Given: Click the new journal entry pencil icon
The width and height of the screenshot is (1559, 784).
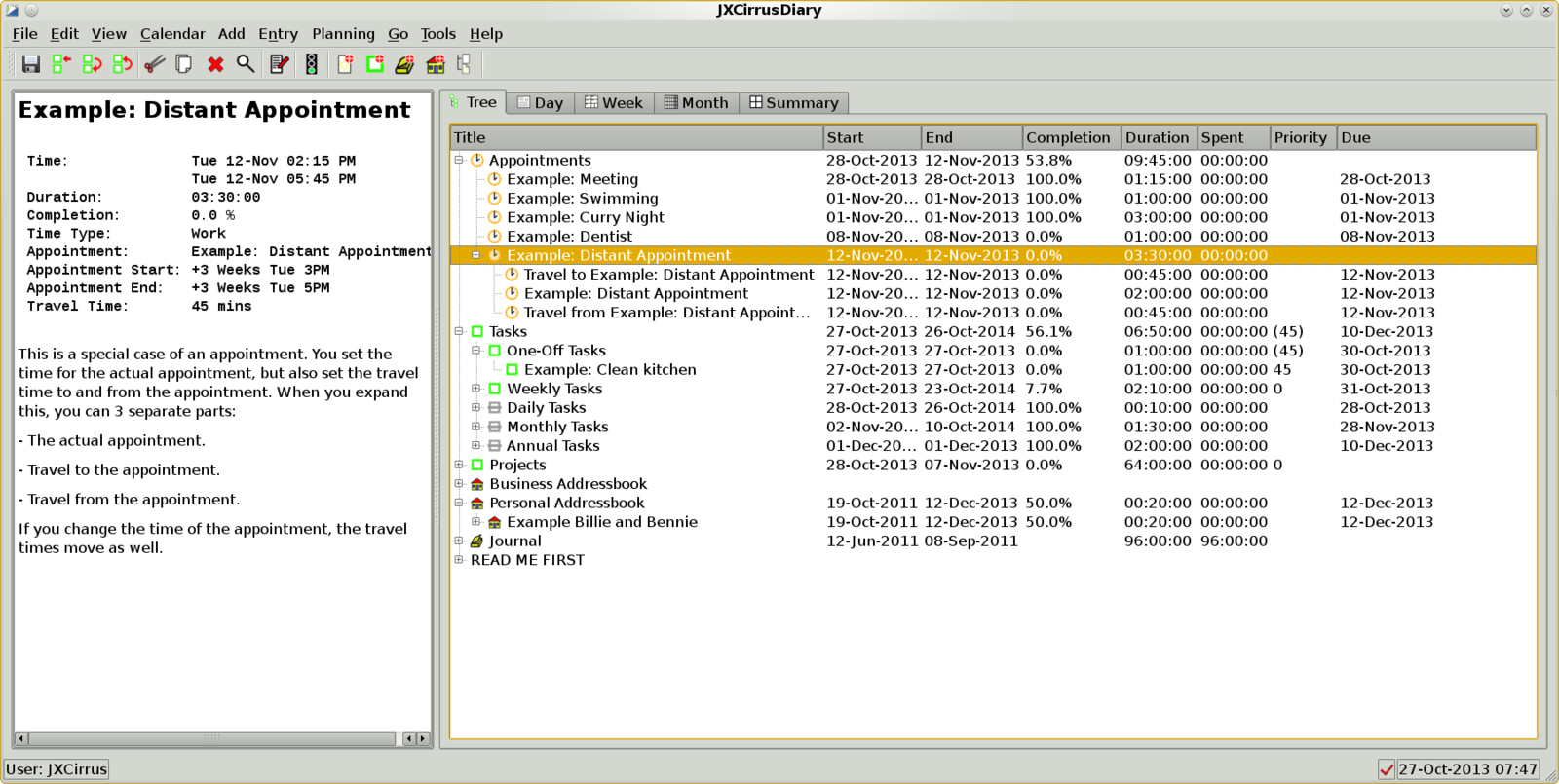Looking at the screenshot, I should click(404, 64).
